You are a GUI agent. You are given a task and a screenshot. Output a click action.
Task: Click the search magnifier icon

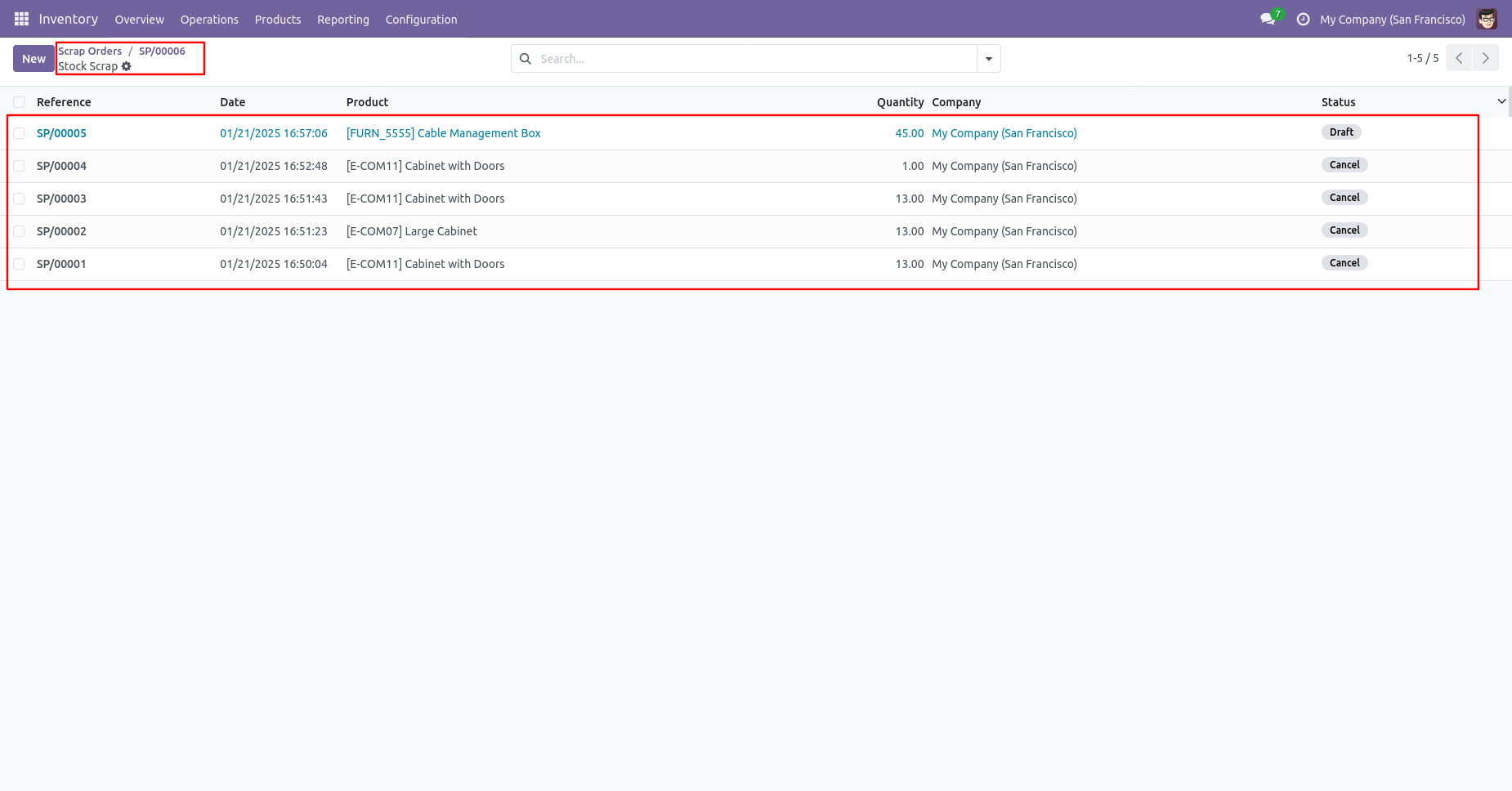pos(526,59)
